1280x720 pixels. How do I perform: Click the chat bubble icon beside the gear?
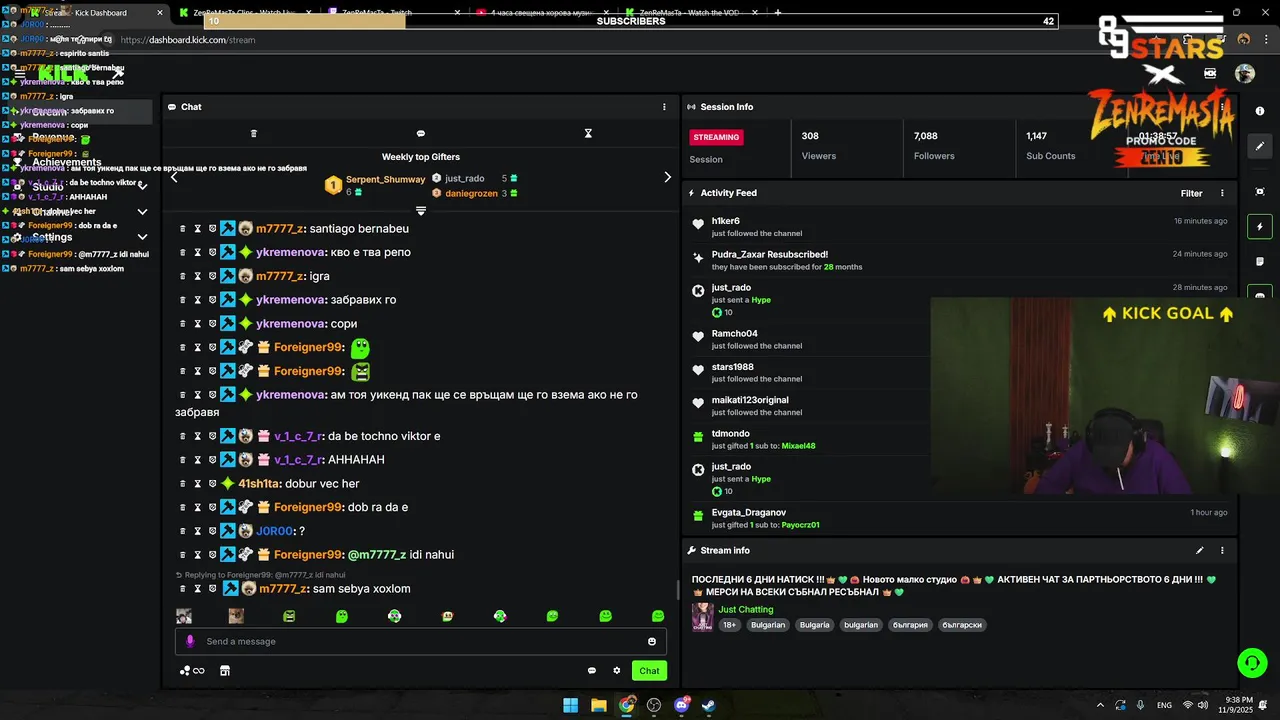592,671
